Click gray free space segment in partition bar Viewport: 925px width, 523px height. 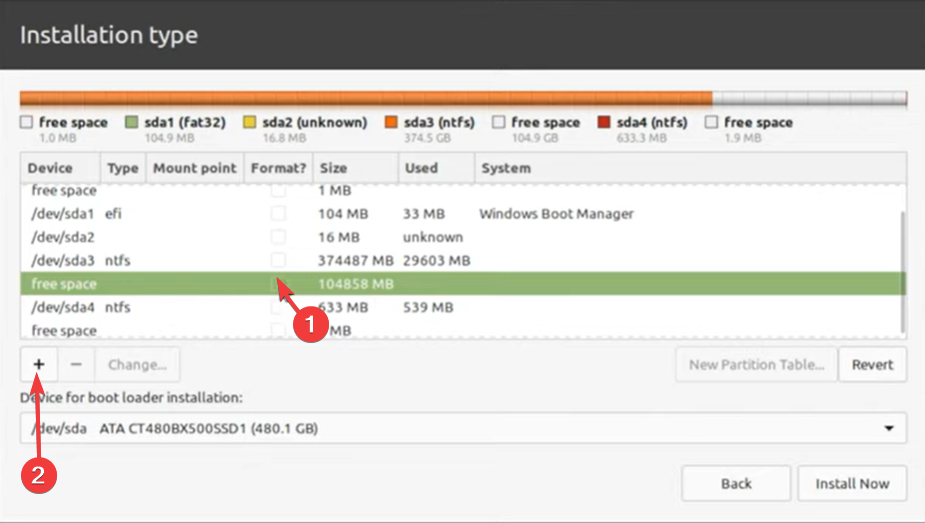pos(809,98)
